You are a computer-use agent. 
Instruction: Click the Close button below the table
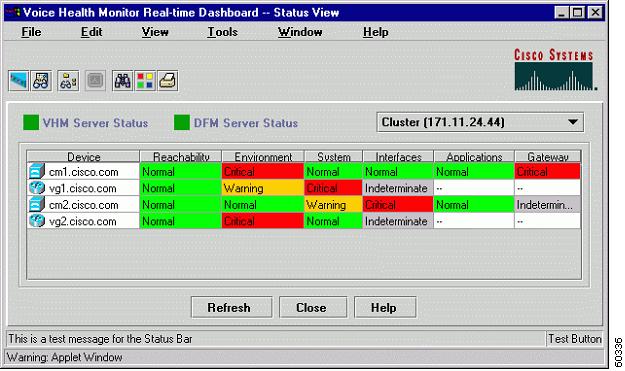(313, 307)
